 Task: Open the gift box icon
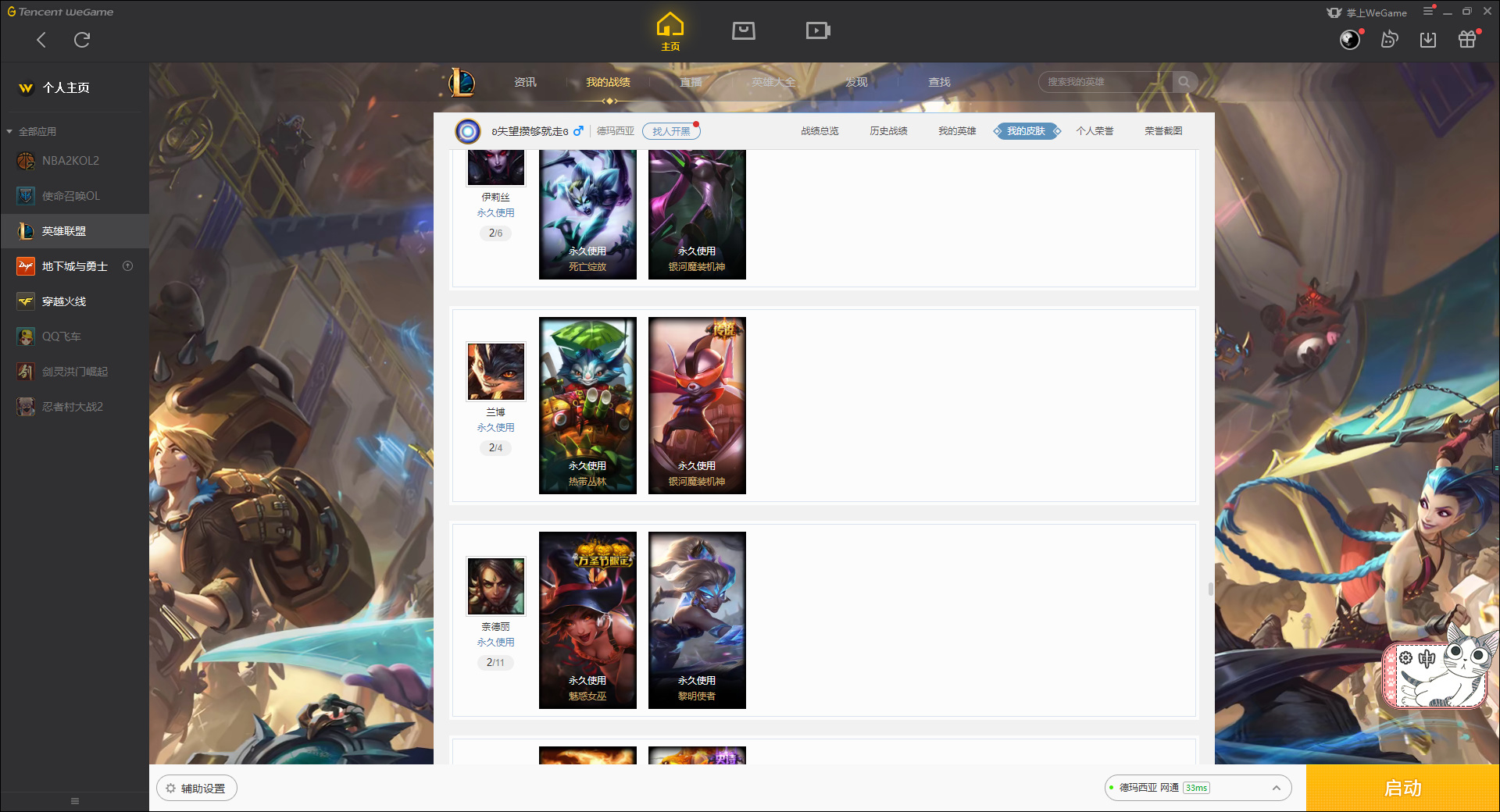pos(1467,40)
